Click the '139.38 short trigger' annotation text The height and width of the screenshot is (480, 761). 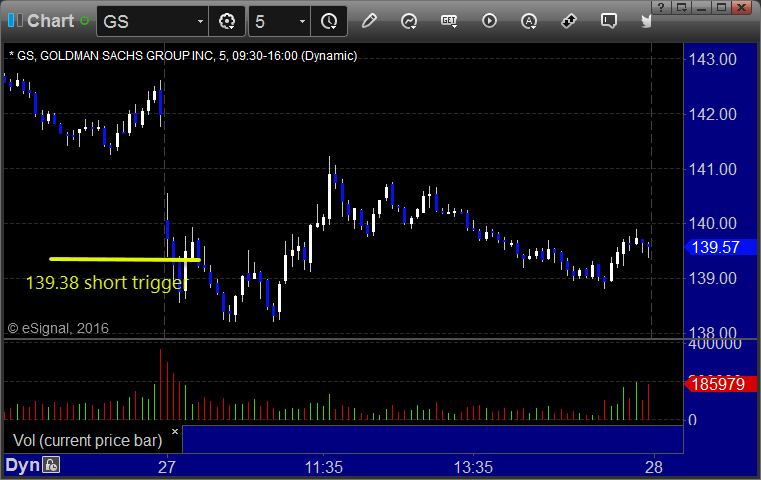(106, 282)
